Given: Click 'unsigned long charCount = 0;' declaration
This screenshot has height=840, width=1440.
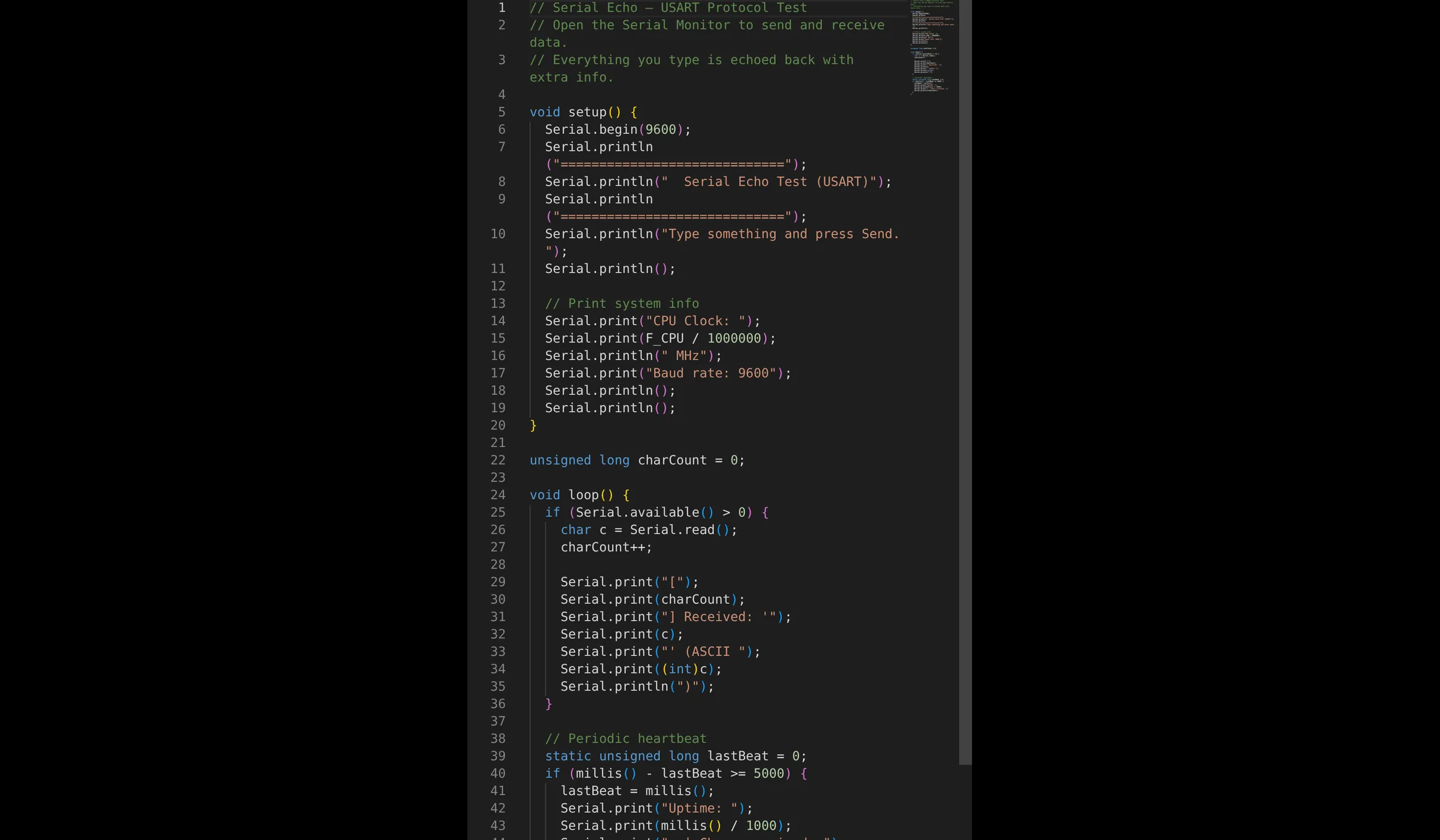Looking at the screenshot, I should coord(637,460).
